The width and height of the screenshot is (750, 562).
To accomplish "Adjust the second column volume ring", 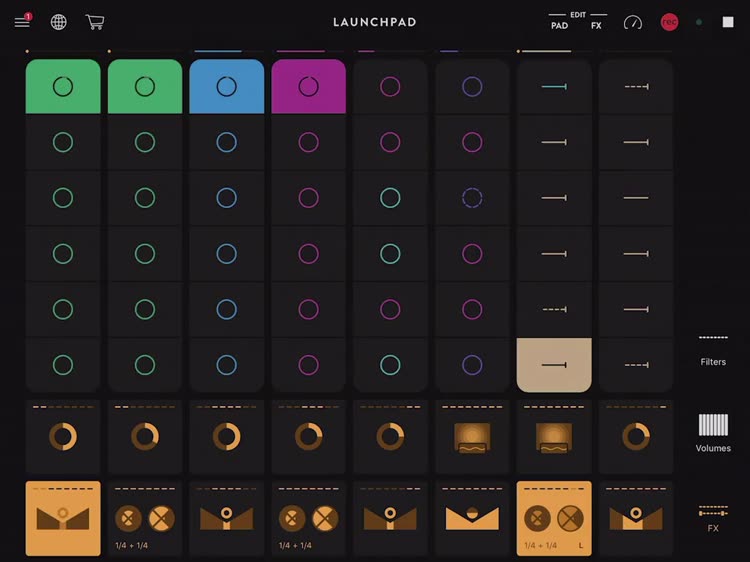I will pos(145,436).
